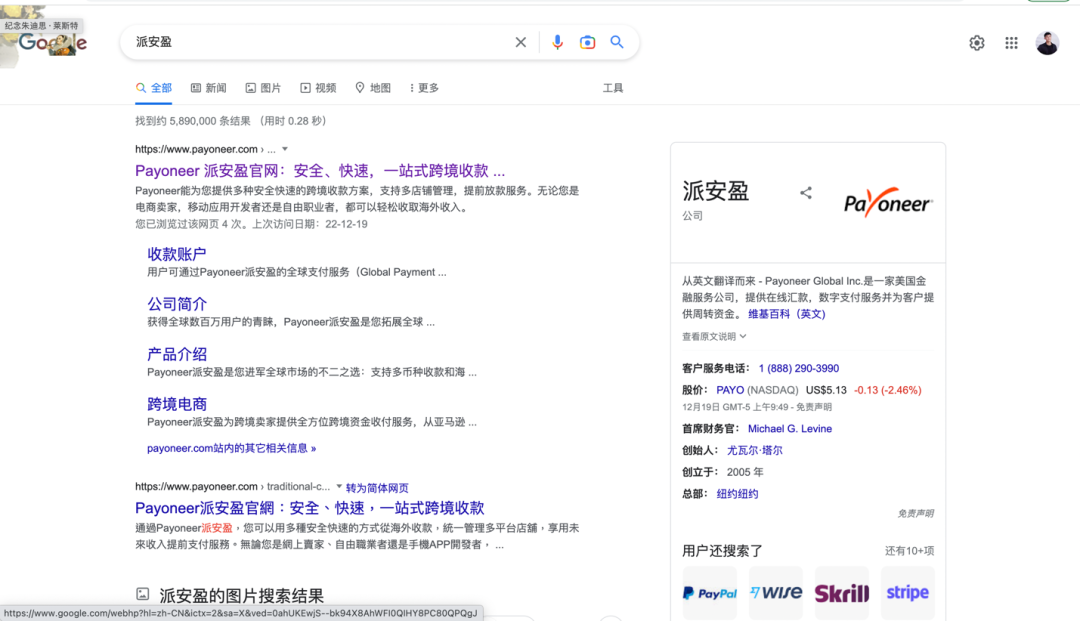This screenshot has width=1080, height=621.
Task: Open Google Lens camera search
Action: pos(587,42)
